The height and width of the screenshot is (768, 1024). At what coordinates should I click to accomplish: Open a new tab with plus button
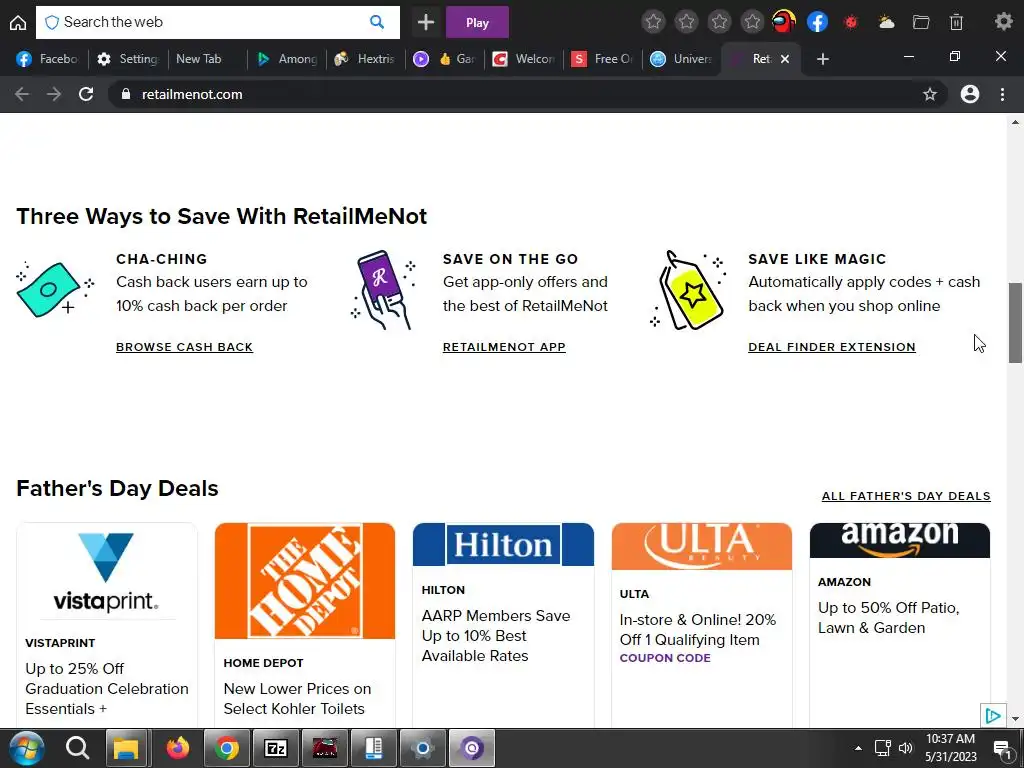coord(823,59)
